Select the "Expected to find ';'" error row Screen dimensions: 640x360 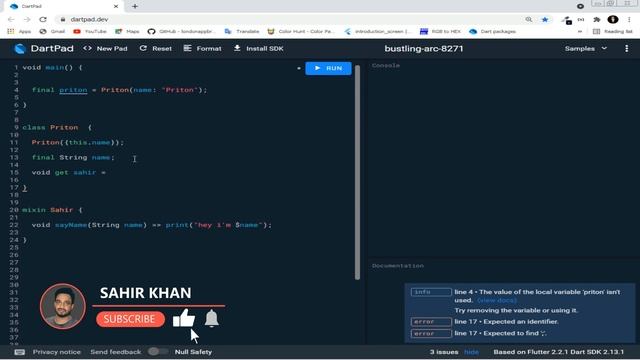520,333
